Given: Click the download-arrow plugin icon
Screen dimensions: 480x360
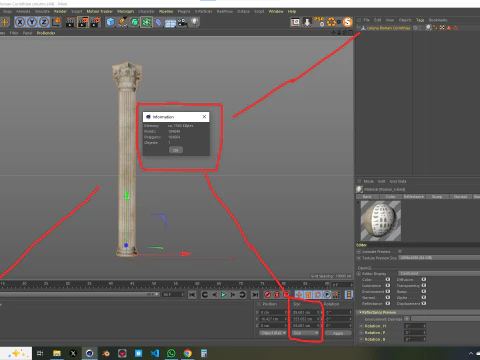Looking at the screenshot, I should click(x=307, y=22).
